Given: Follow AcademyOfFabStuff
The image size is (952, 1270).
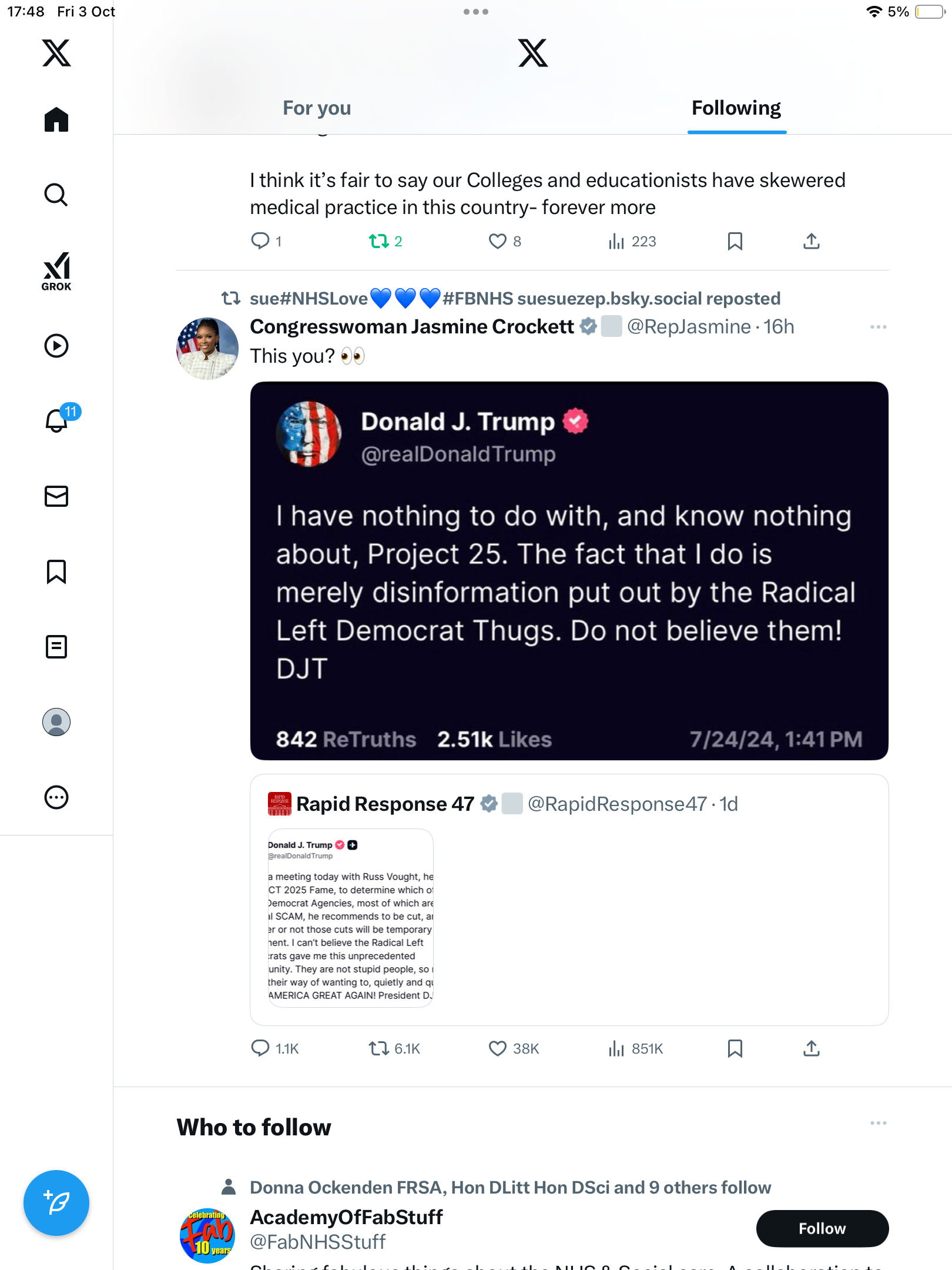Looking at the screenshot, I should click(822, 1228).
